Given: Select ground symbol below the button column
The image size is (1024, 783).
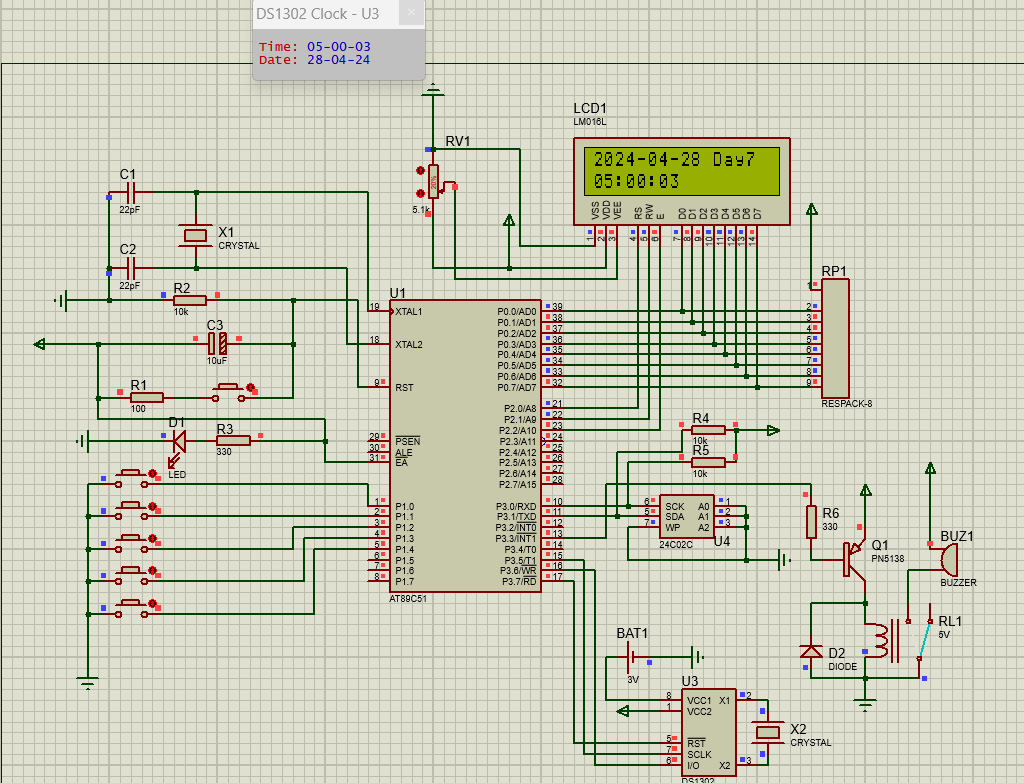Looking at the screenshot, I should [88, 683].
